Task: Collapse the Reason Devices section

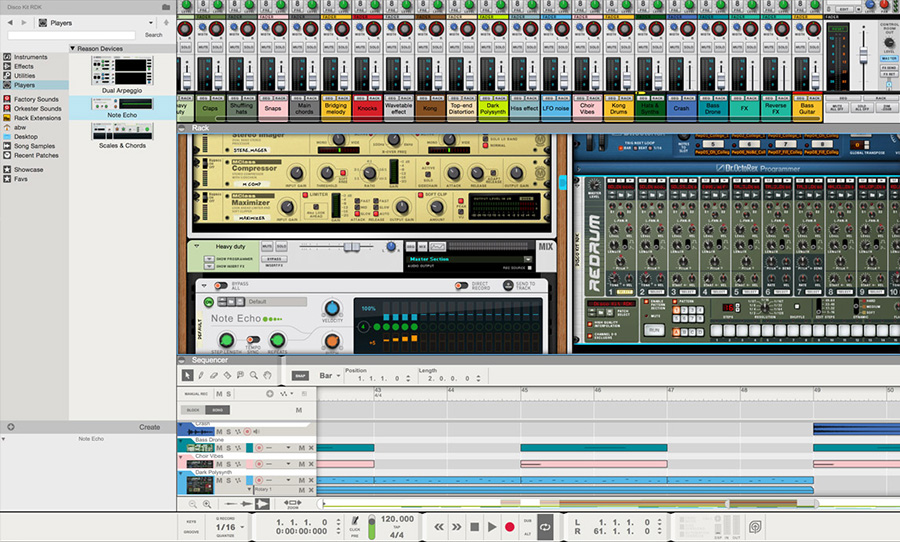Action: pyautogui.click(x=72, y=48)
